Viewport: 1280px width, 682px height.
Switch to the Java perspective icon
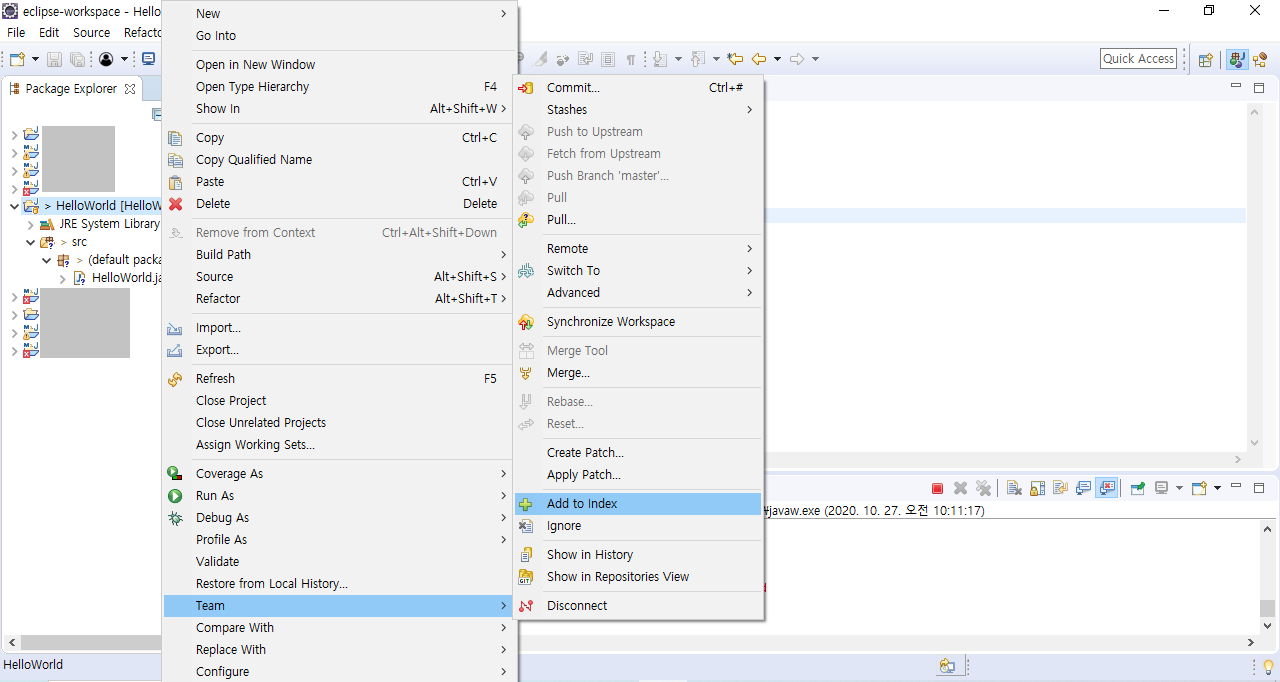1237,59
